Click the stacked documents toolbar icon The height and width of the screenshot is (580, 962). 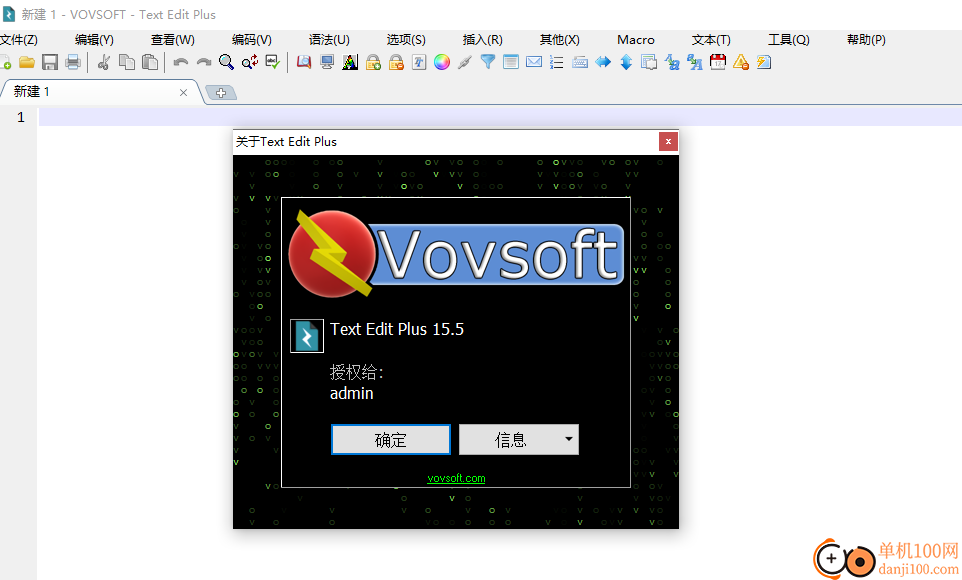(x=649, y=63)
